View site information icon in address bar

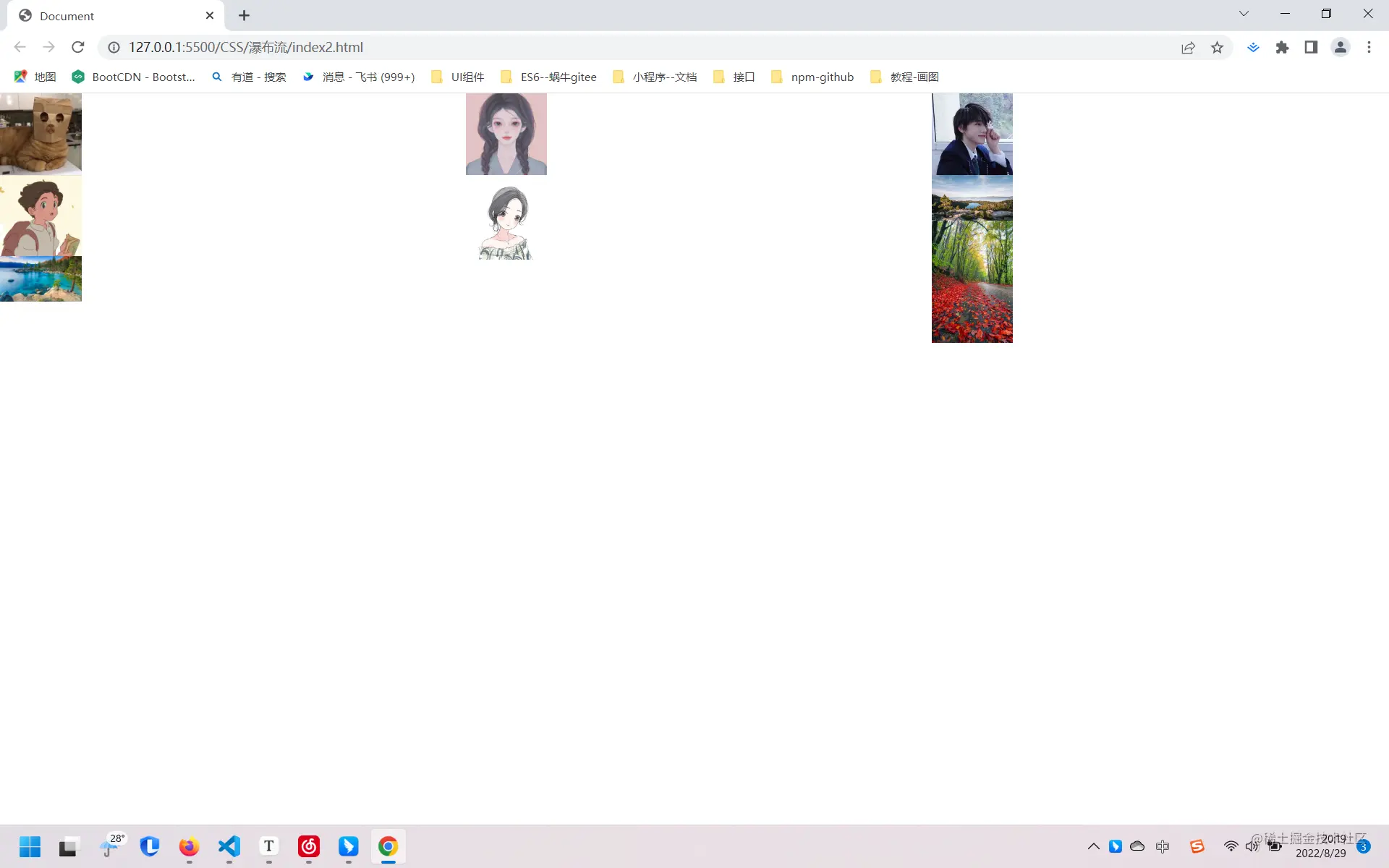[114, 47]
